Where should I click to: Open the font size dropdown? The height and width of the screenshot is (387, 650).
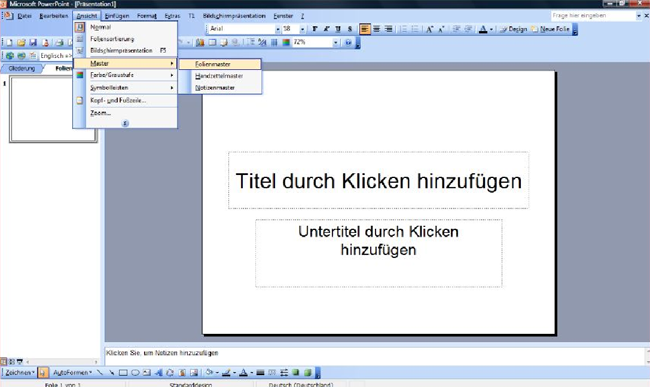pyautogui.click(x=302, y=29)
